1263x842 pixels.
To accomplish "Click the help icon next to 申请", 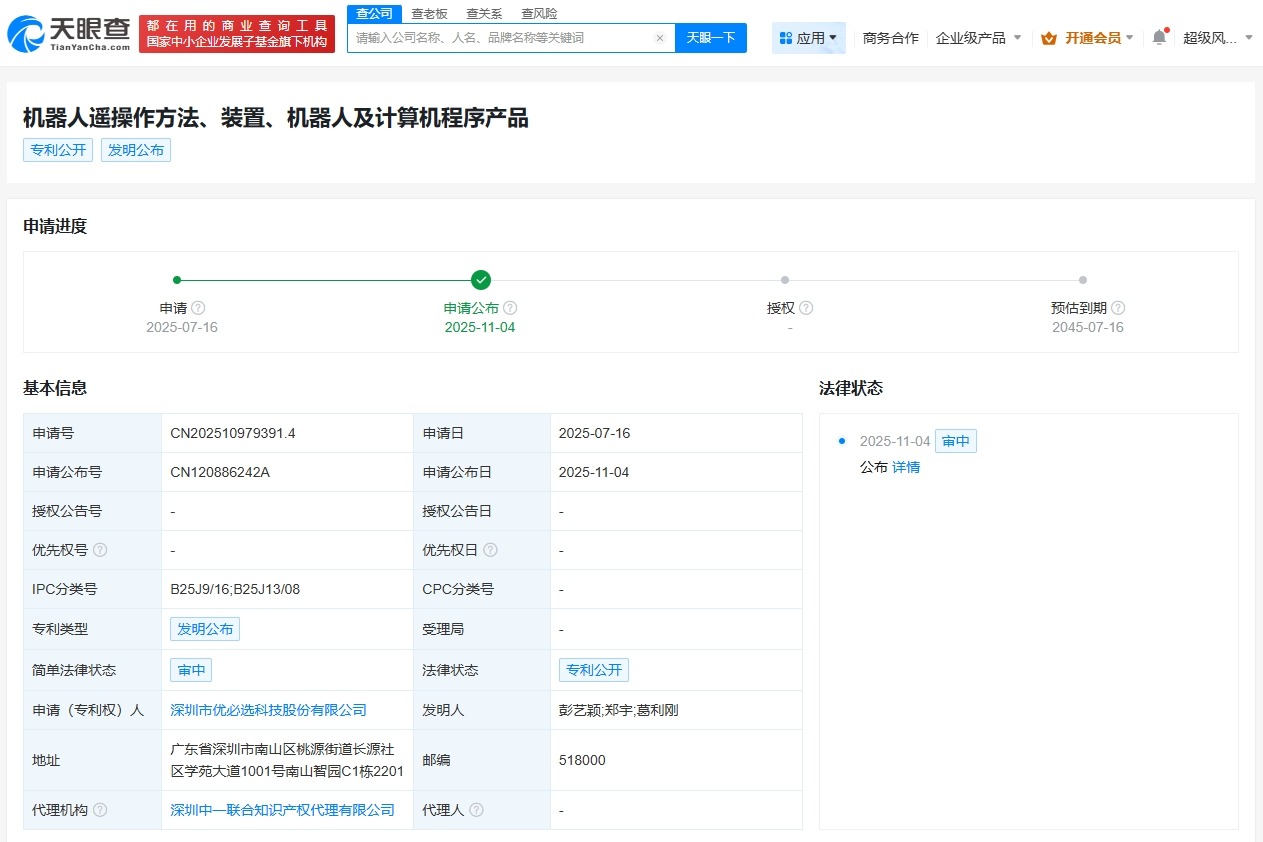I will 198,307.
